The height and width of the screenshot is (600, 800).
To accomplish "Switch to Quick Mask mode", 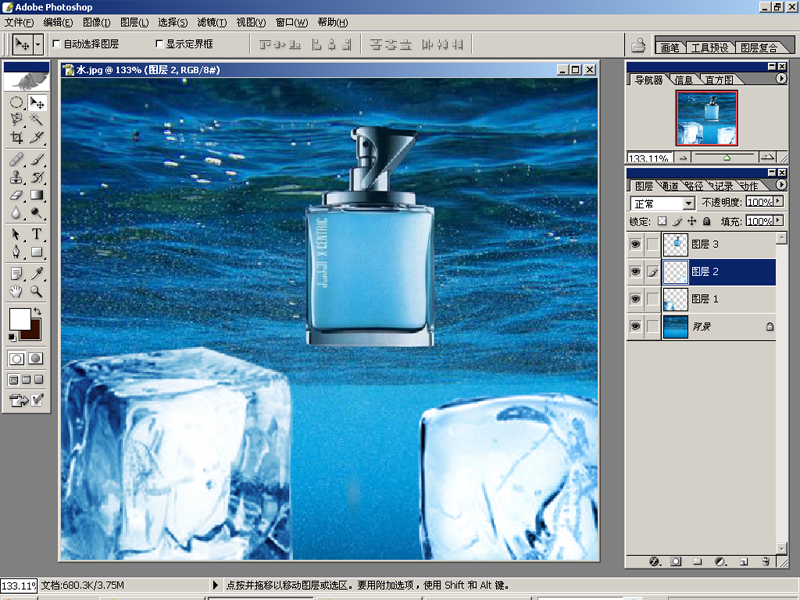I will 36,359.
